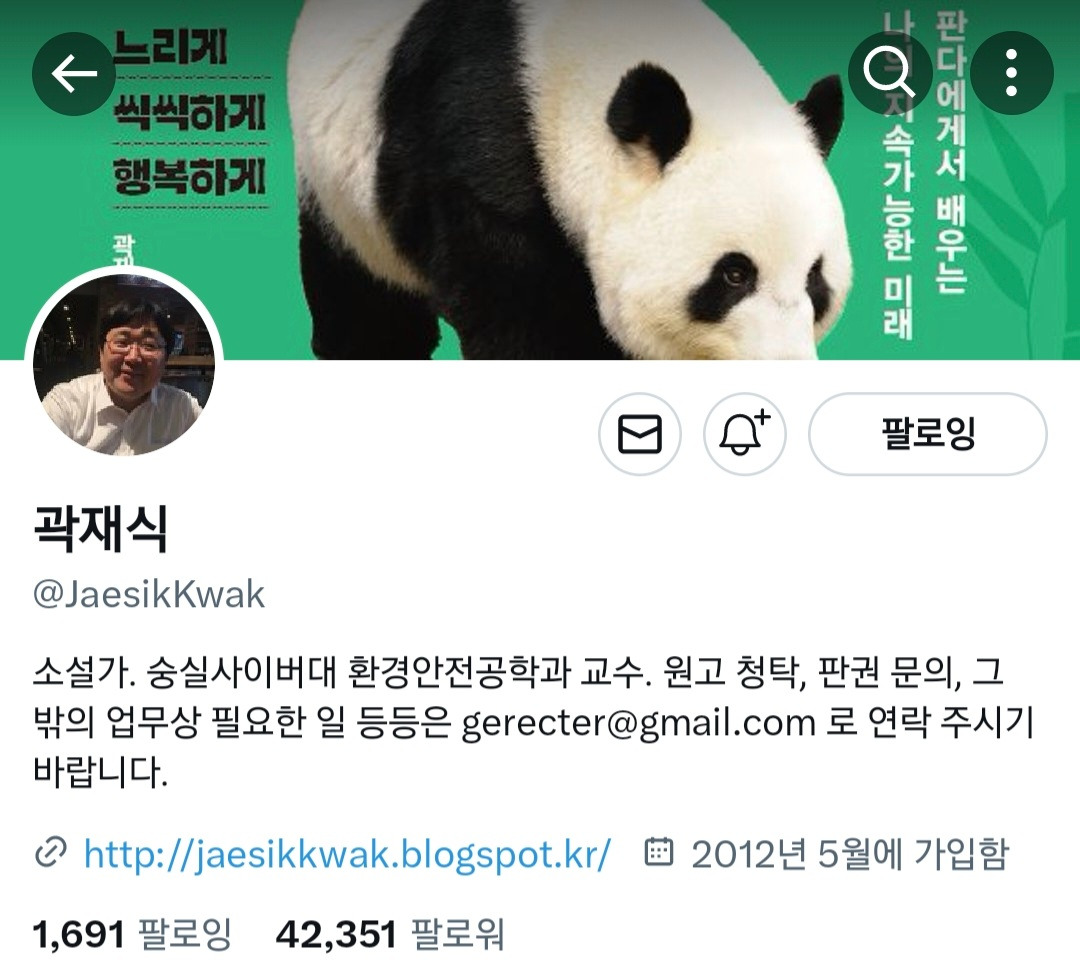Tap the calendar icon next to join date
Screen dimensions: 1080x973
658,852
